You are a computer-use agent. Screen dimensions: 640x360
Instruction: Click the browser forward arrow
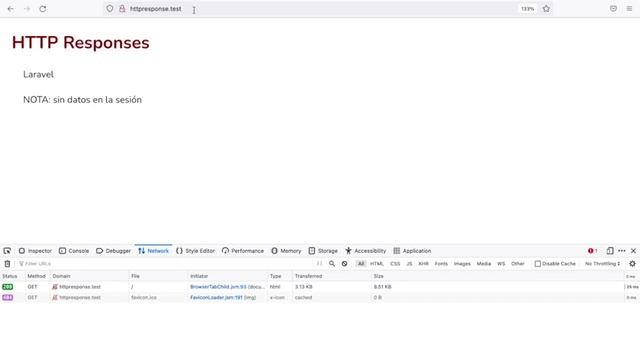click(x=27, y=9)
